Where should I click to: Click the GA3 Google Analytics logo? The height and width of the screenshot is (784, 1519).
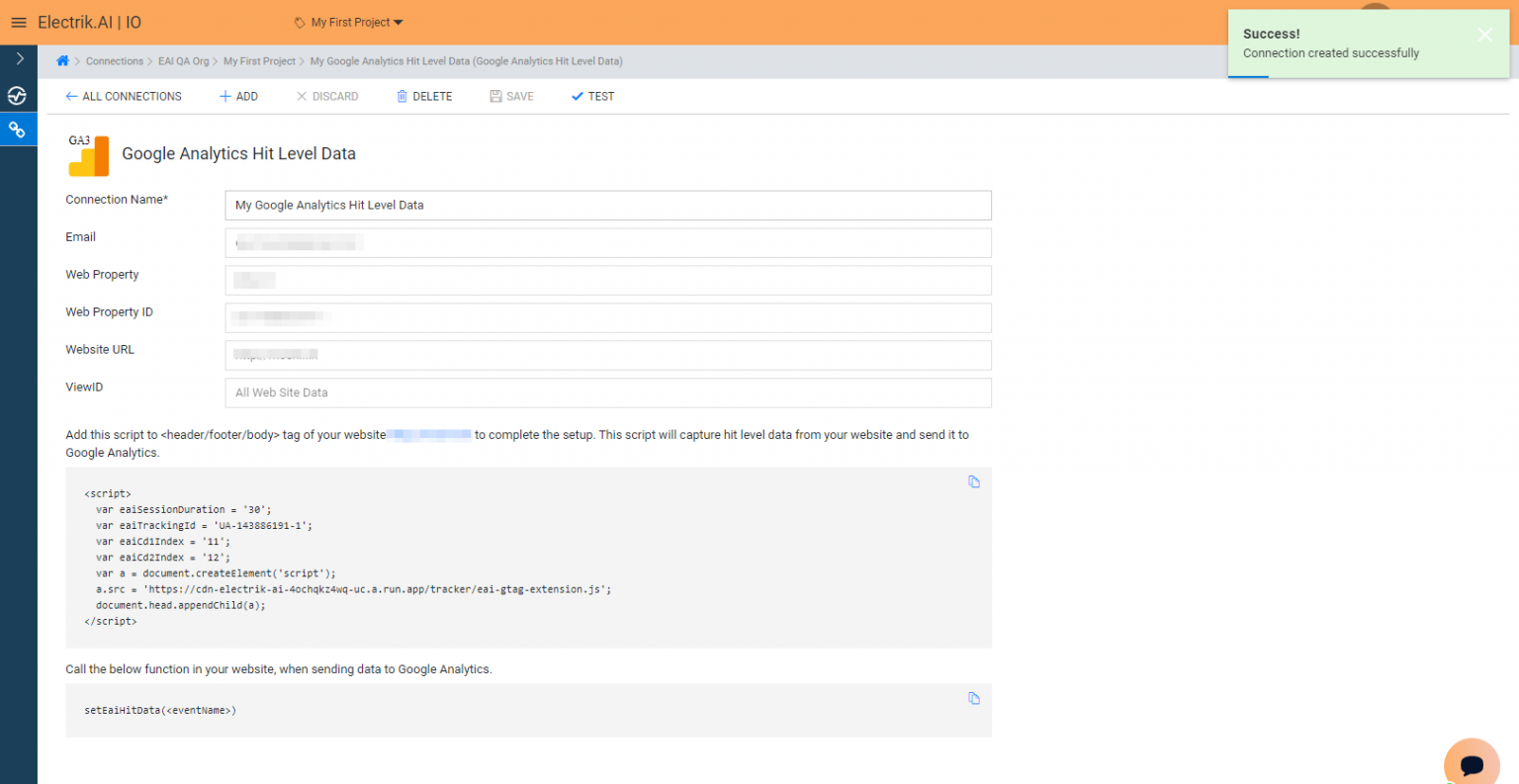(88, 155)
